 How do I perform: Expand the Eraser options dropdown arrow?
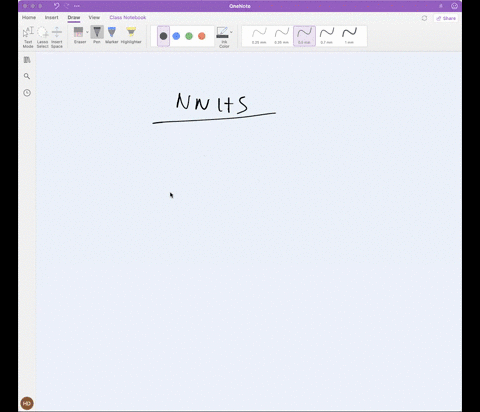tap(88, 32)
